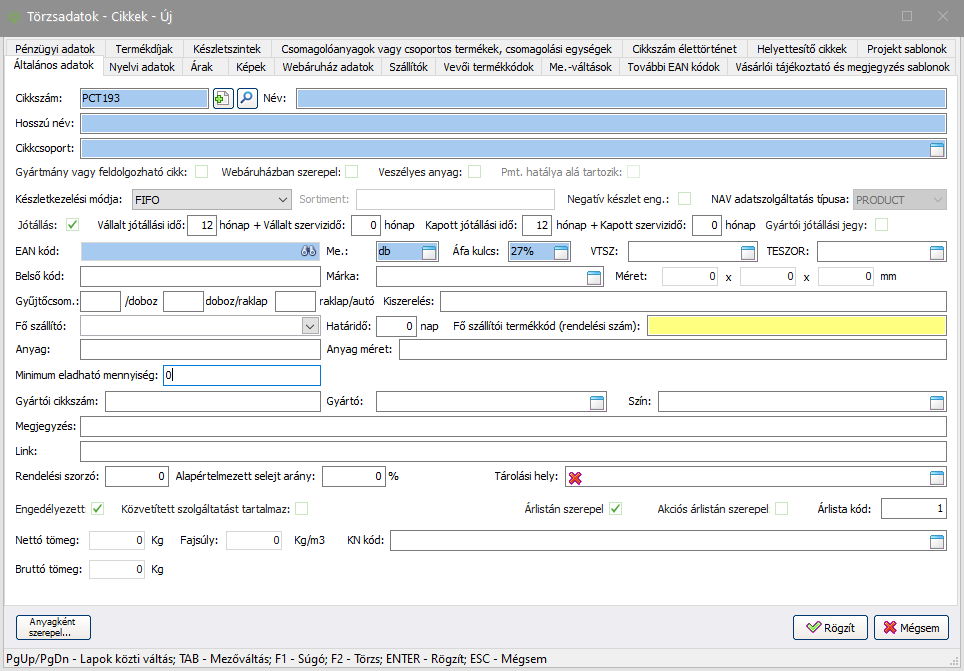Open the Fő szállító dropdown

pos(309,326)
